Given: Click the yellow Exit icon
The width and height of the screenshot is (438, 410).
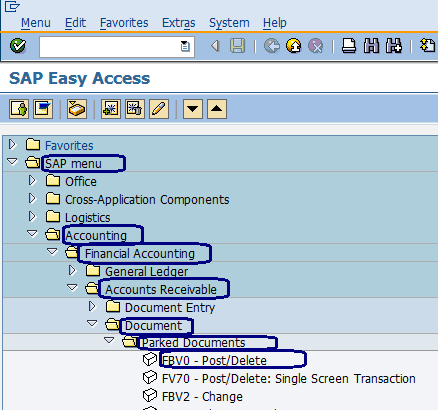Looking at the screenshot, I should pos(294,46).
